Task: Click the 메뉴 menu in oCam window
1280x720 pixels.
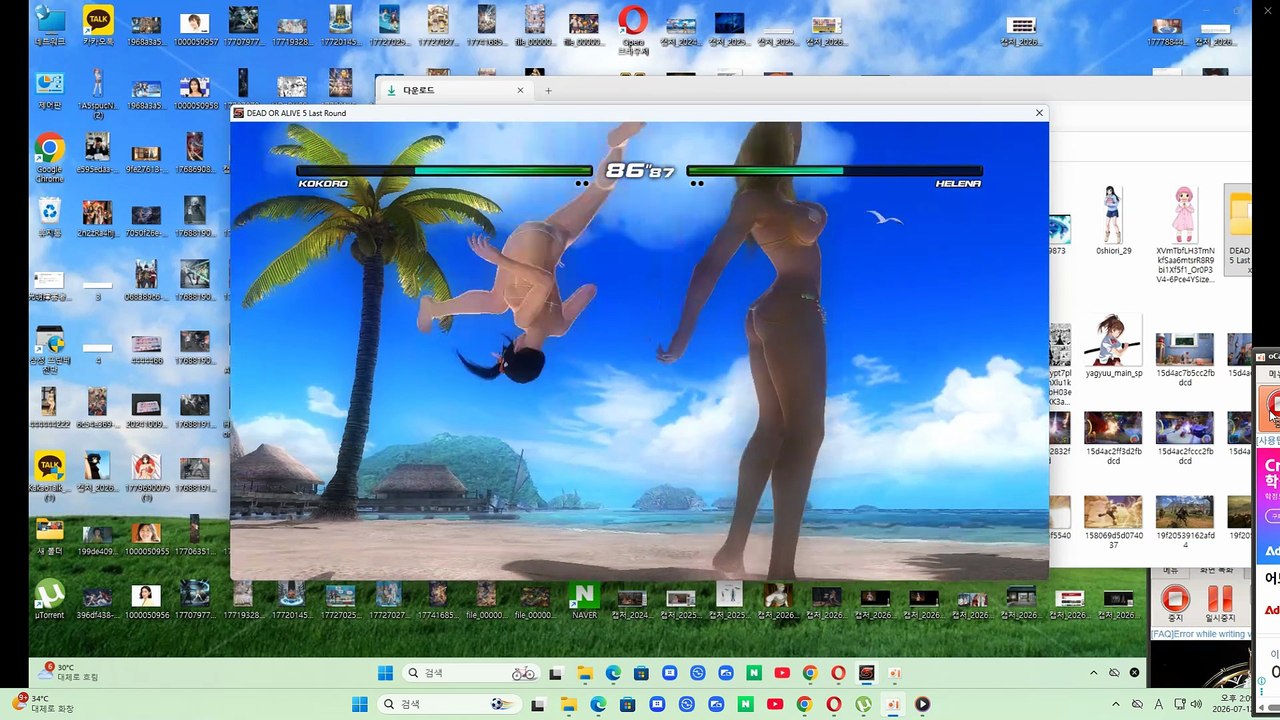Action: (x=1169, y=571)
